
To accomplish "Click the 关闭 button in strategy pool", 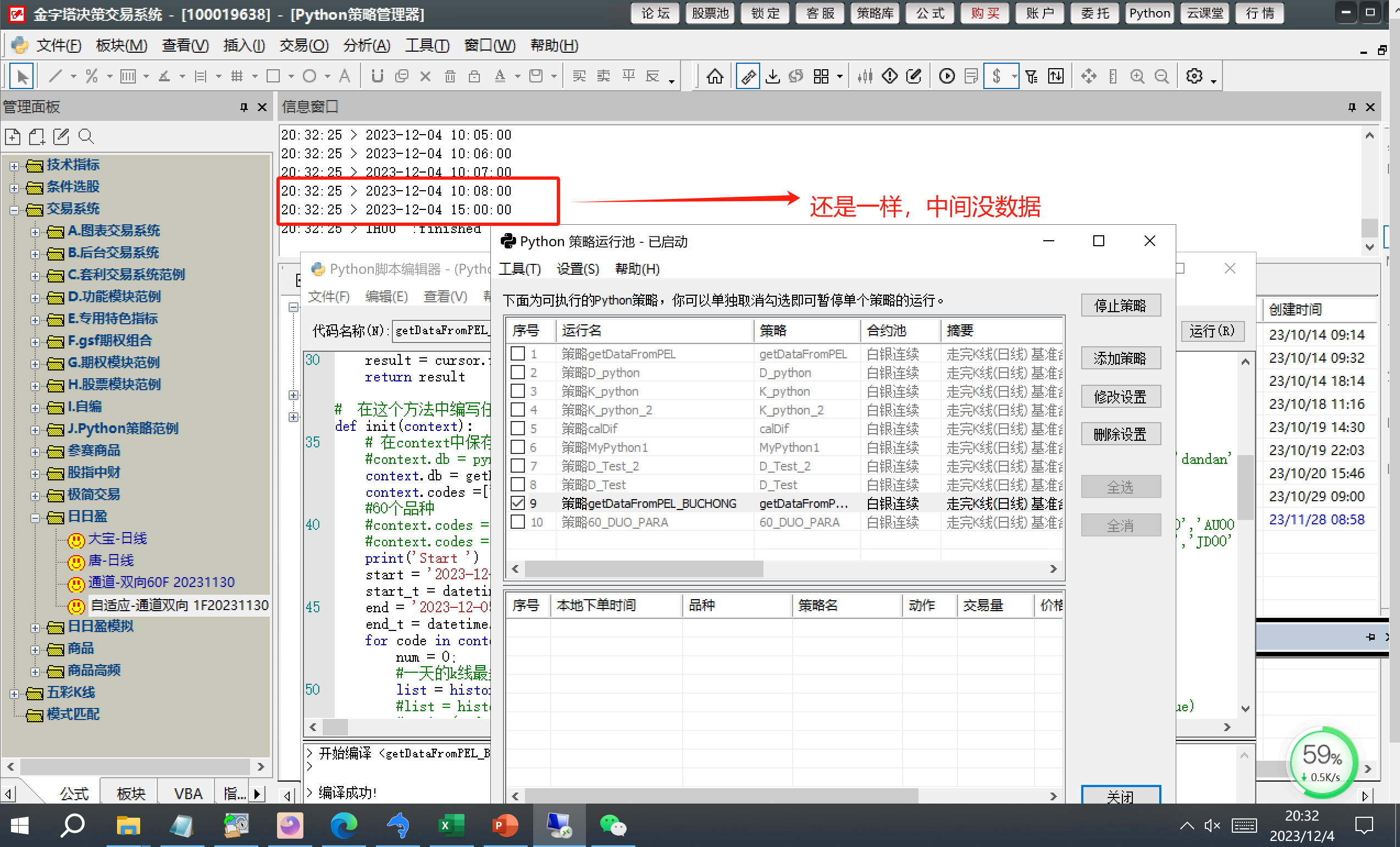I will click(x=1120, y=796).
